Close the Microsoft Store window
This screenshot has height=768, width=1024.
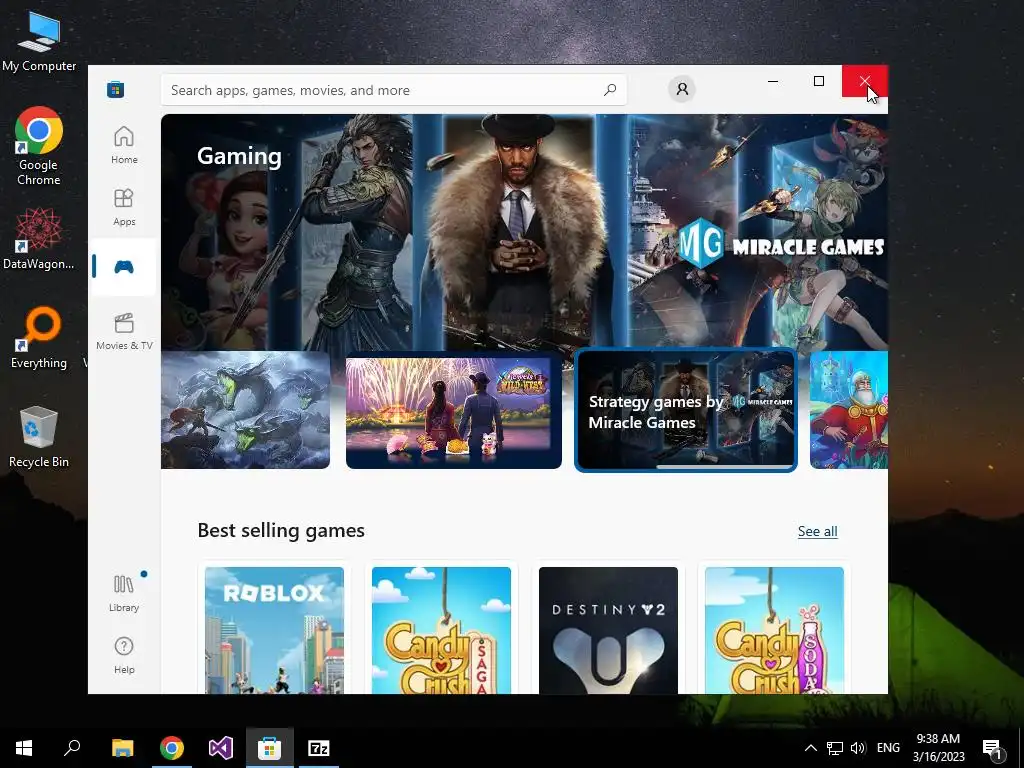[x=865, y=81]
